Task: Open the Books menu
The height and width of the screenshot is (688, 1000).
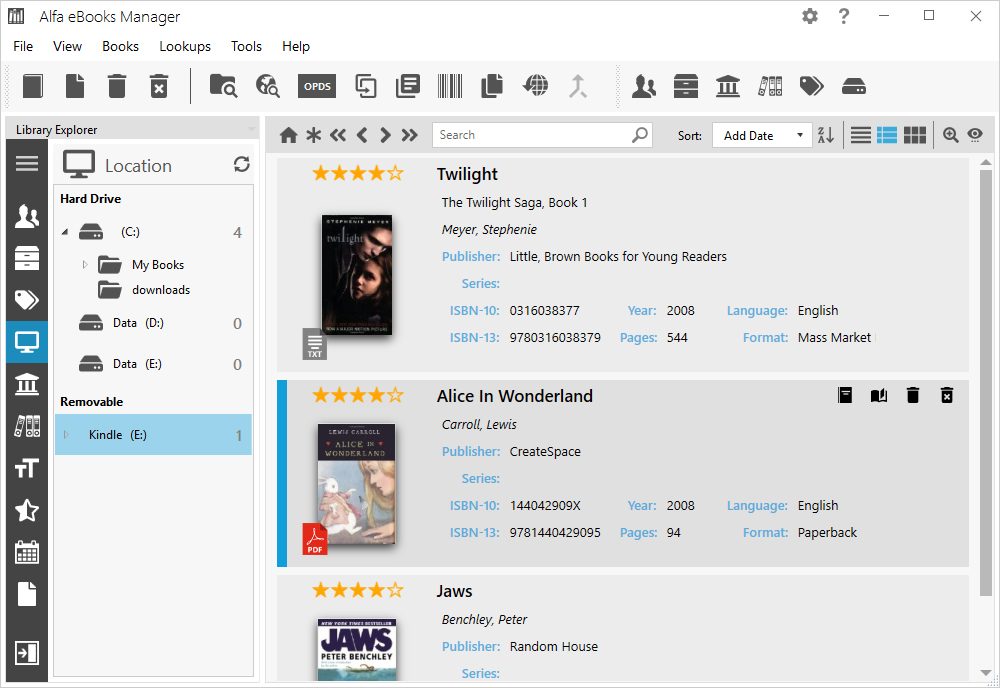Action: (x=121, y=47)
